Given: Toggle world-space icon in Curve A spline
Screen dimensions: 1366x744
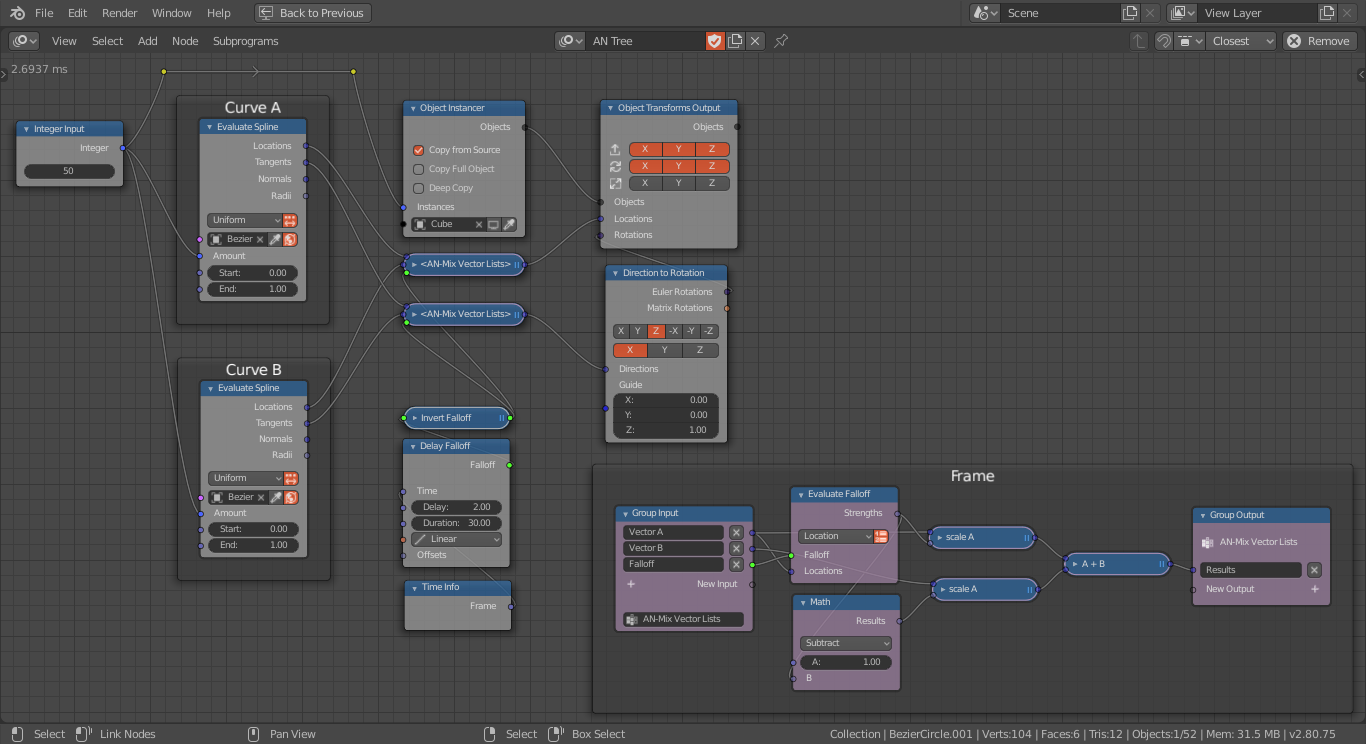Looking at the screenshot, I should pyautogui.click(x=290, y=239).
